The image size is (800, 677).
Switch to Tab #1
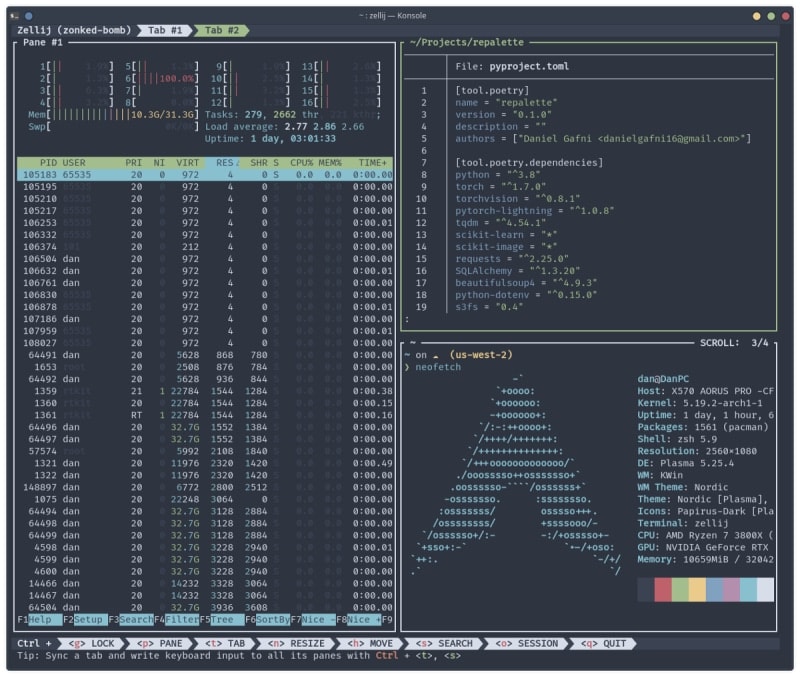[164, 30]
